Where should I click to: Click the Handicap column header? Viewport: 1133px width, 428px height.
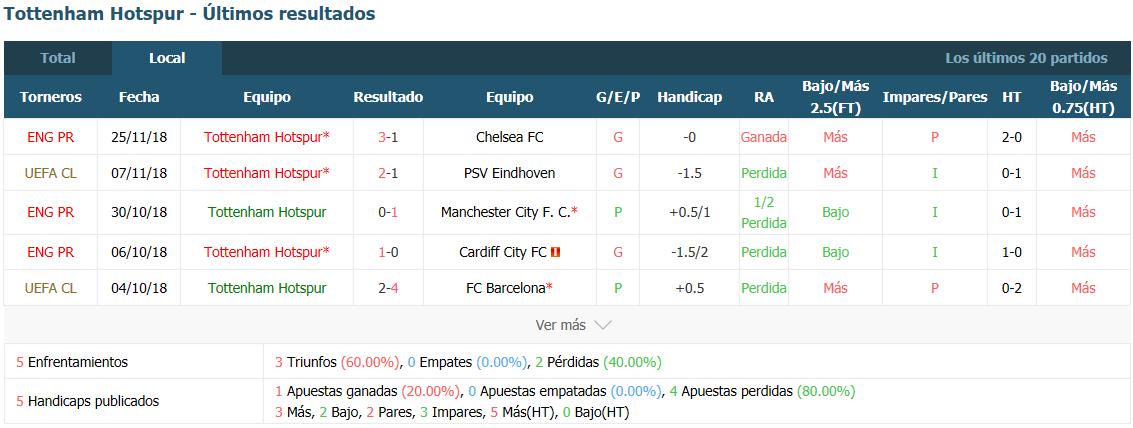pyautogui.click(x=689, y=97)
